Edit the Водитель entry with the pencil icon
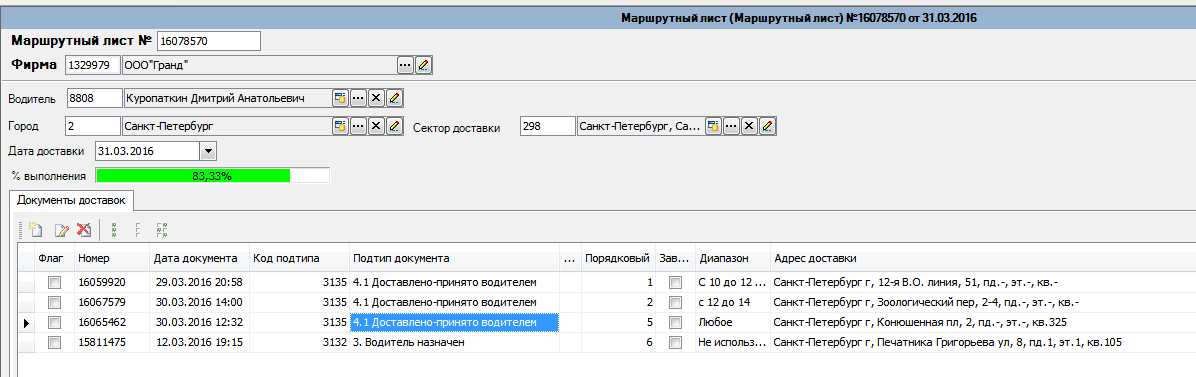The width and height of the screenshot is (1196, 377). click(394, 98)
